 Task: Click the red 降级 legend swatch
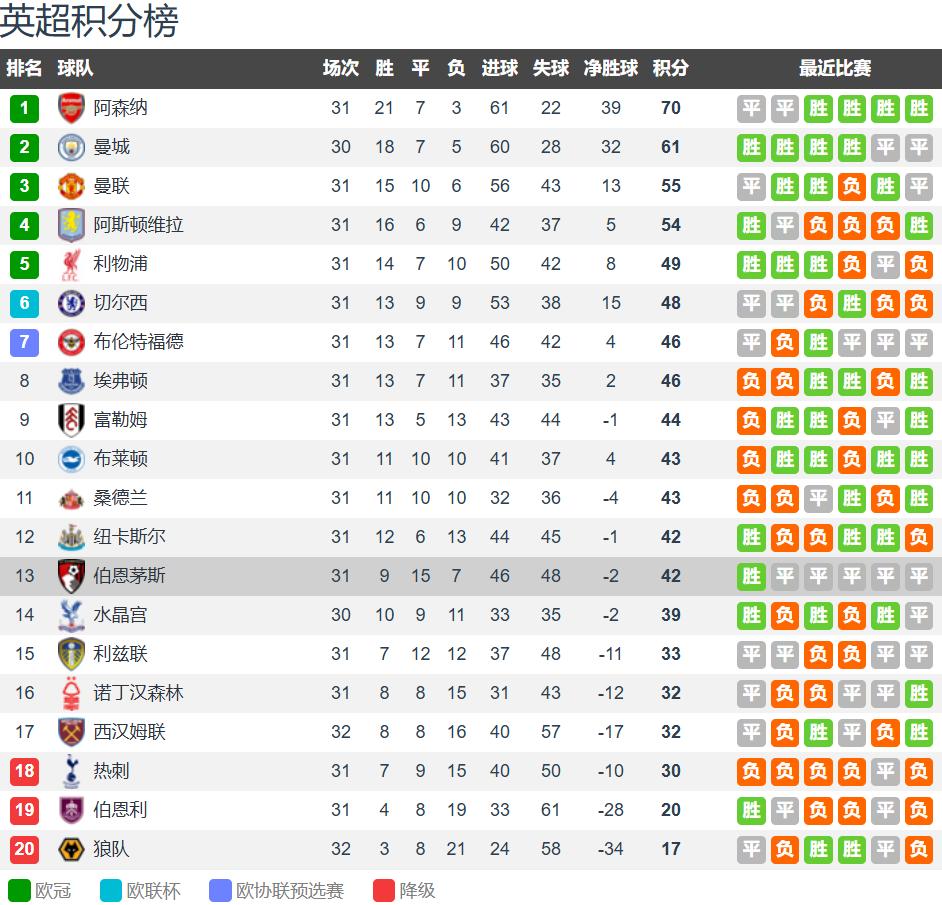pyautogui.click(x=384, y=890)
